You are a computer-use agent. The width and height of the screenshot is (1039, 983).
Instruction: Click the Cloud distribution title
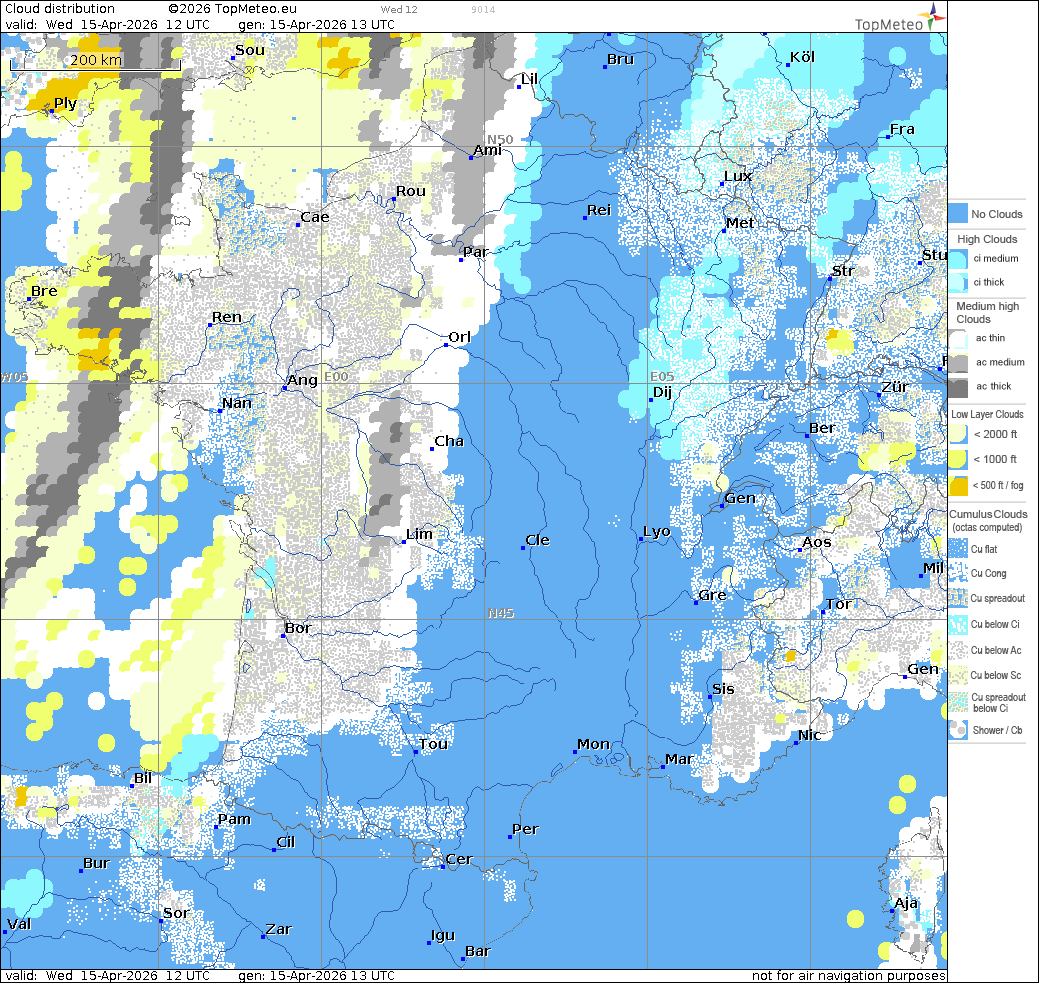click(x=59, y=9)
